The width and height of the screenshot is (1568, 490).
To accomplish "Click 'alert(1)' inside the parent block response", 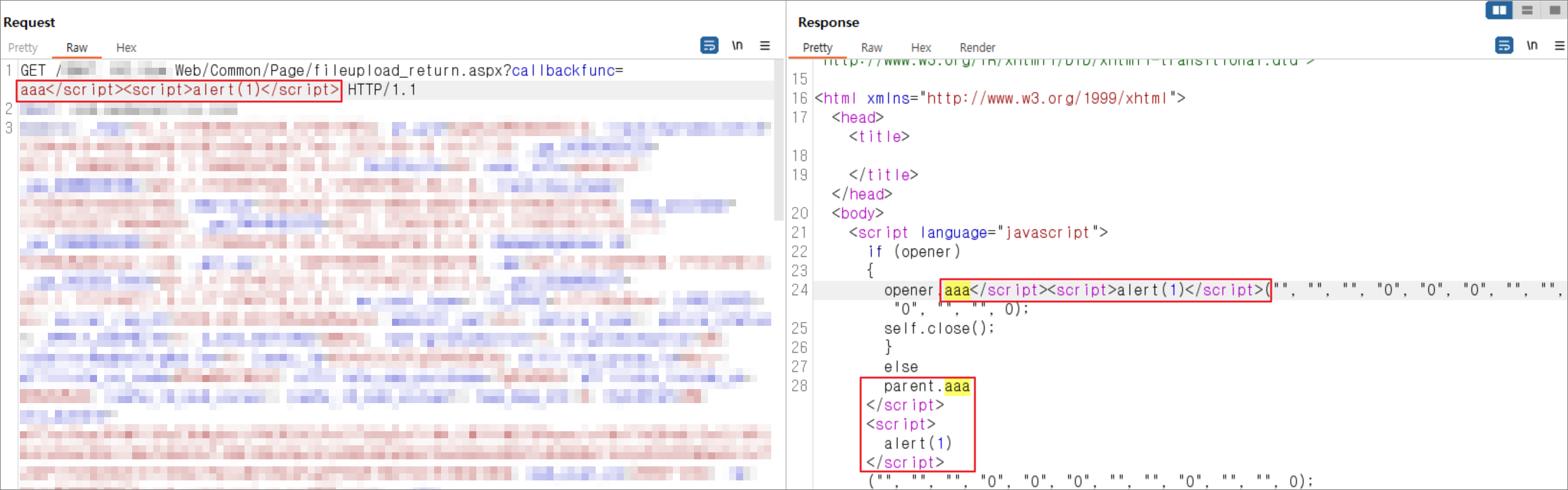I will (917, 443).
